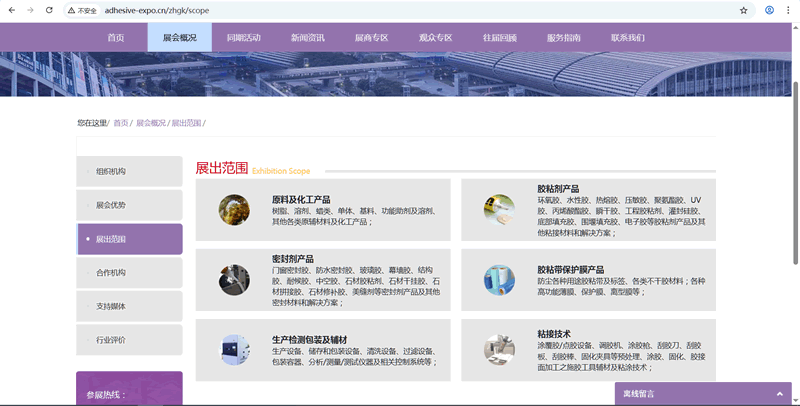Bookmark this page with star icon

pyautogui.click(x=743, y=10)
